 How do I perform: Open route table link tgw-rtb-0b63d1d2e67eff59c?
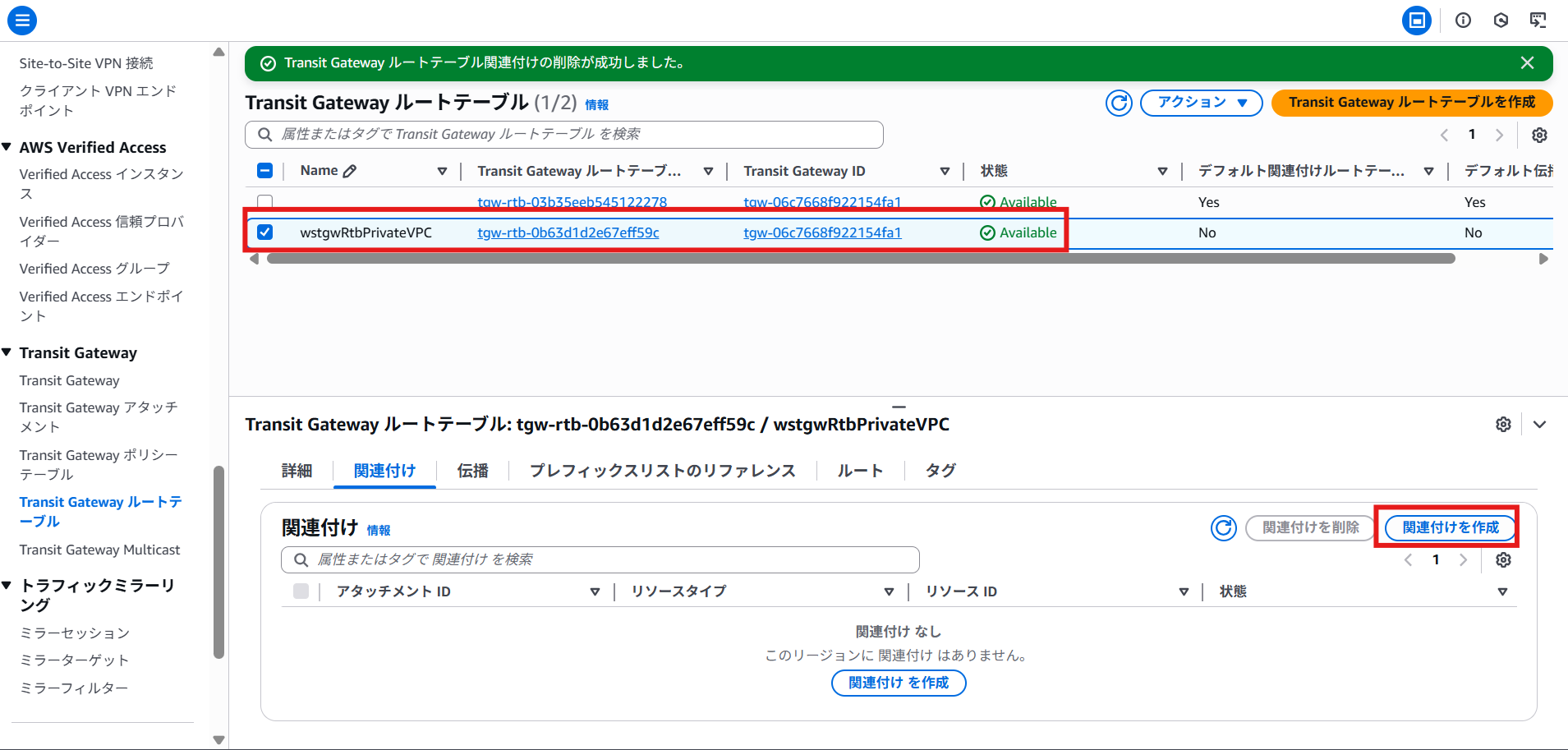click(568, 232)
